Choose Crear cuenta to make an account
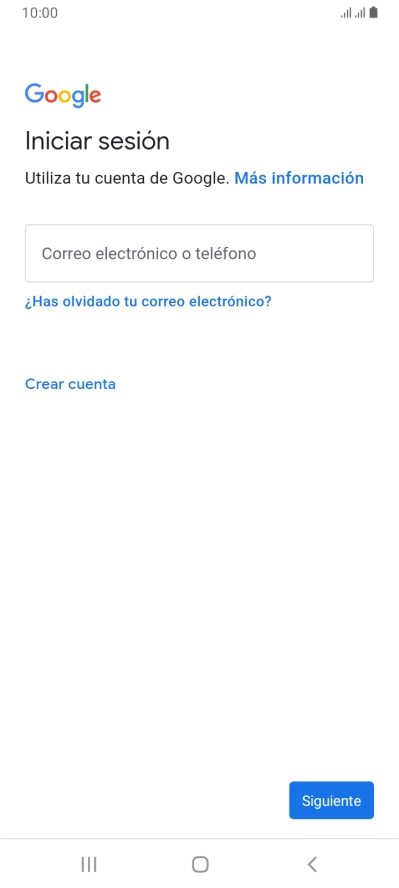 70,384
